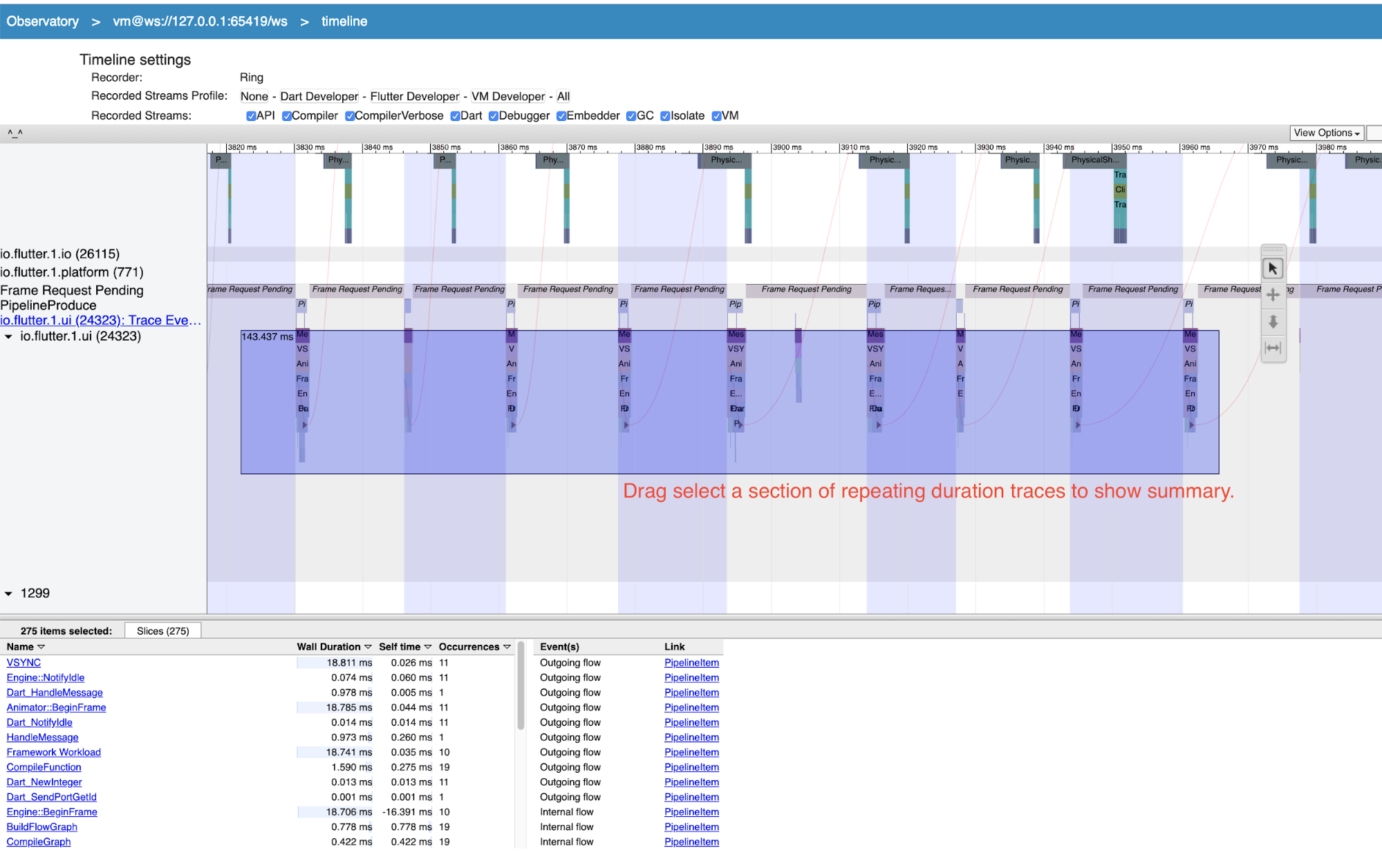Select the Frame Request Pending slice near 3900 ms
The height and width of the screenshot is (868, 1382).
pos(806,290)
